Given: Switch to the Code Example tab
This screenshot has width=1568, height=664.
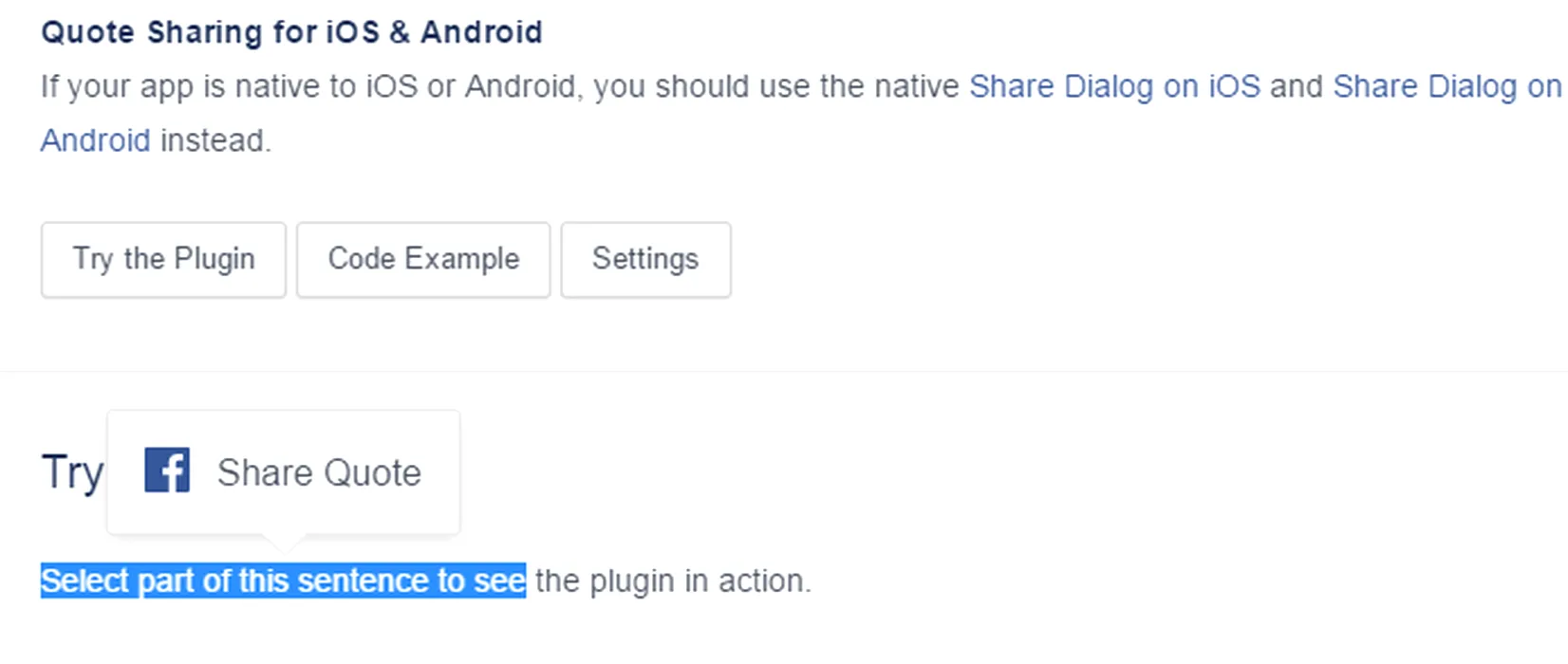Looking at the screenshot, I should (423, 260).
